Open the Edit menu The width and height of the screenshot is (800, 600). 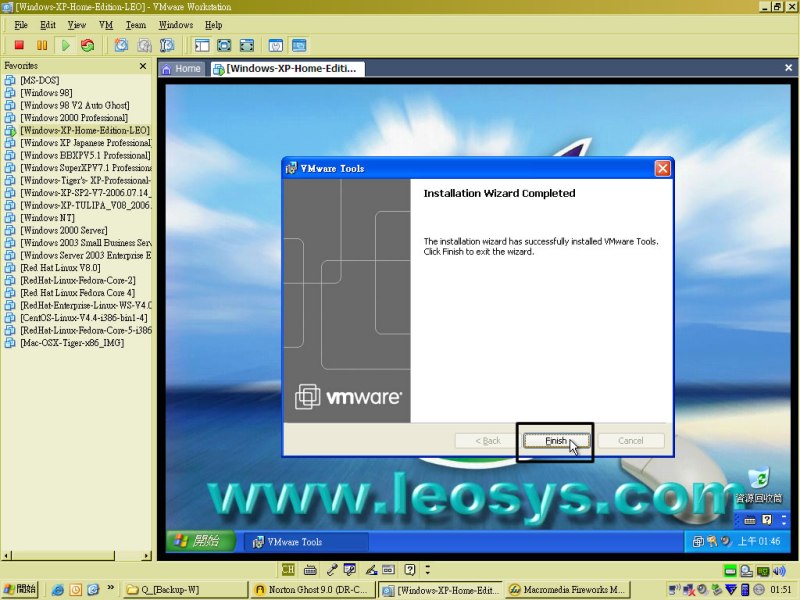click(48, 25)
